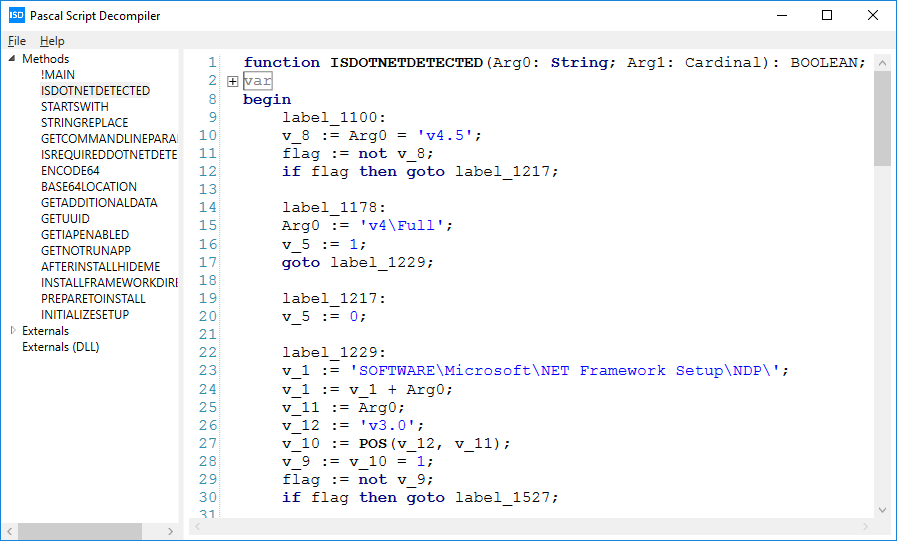
Task: Click 'v_5 := 1;' on line 16
Action: point(324,244)
